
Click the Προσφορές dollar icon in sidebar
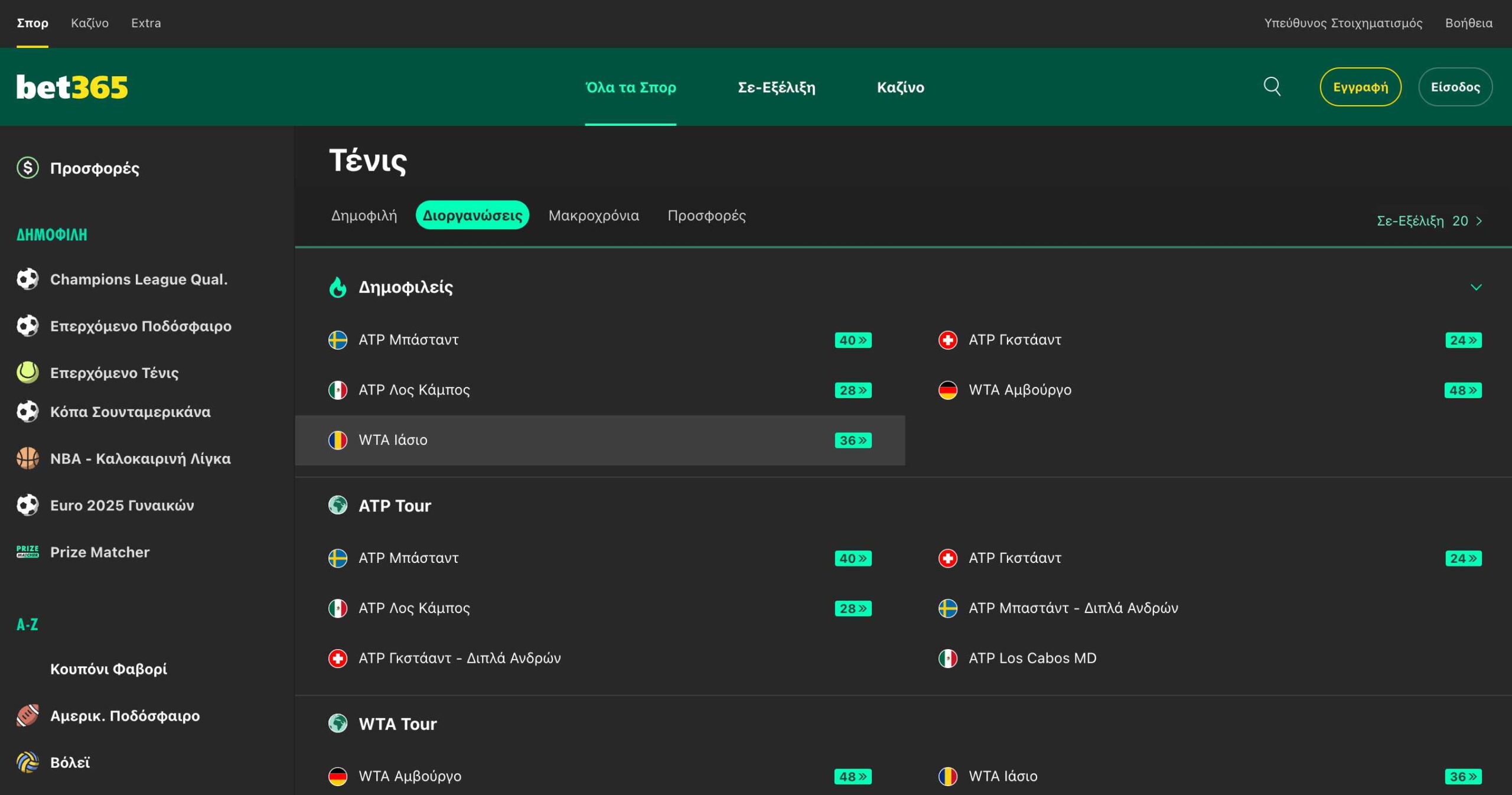[x=28, y=168]
